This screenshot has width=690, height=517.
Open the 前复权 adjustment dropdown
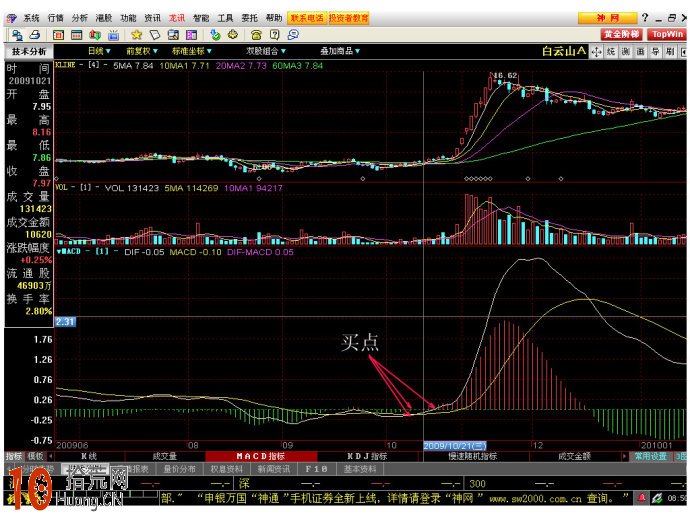pyautogui.click(x=141, y=51)
